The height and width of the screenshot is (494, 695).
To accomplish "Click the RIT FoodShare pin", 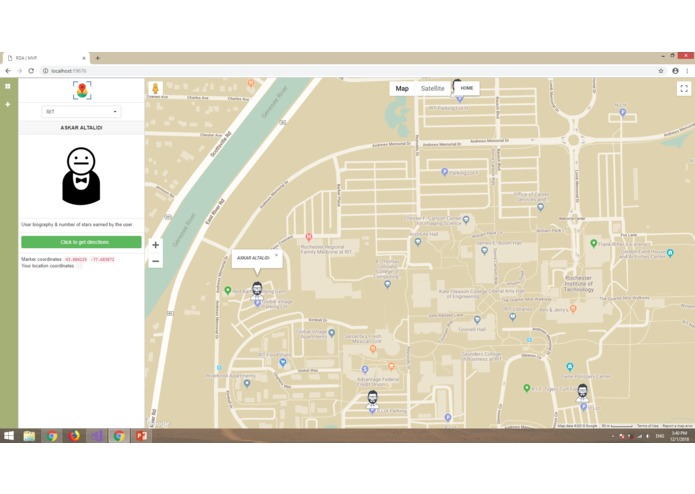I will (x=283, y=362).
